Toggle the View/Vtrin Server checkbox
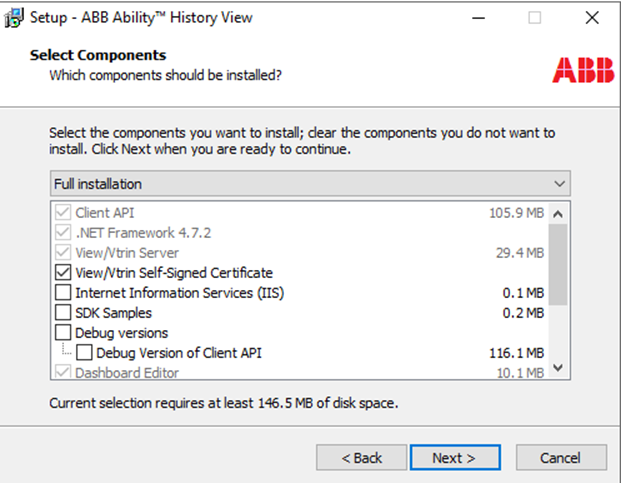 click(63, 253)
